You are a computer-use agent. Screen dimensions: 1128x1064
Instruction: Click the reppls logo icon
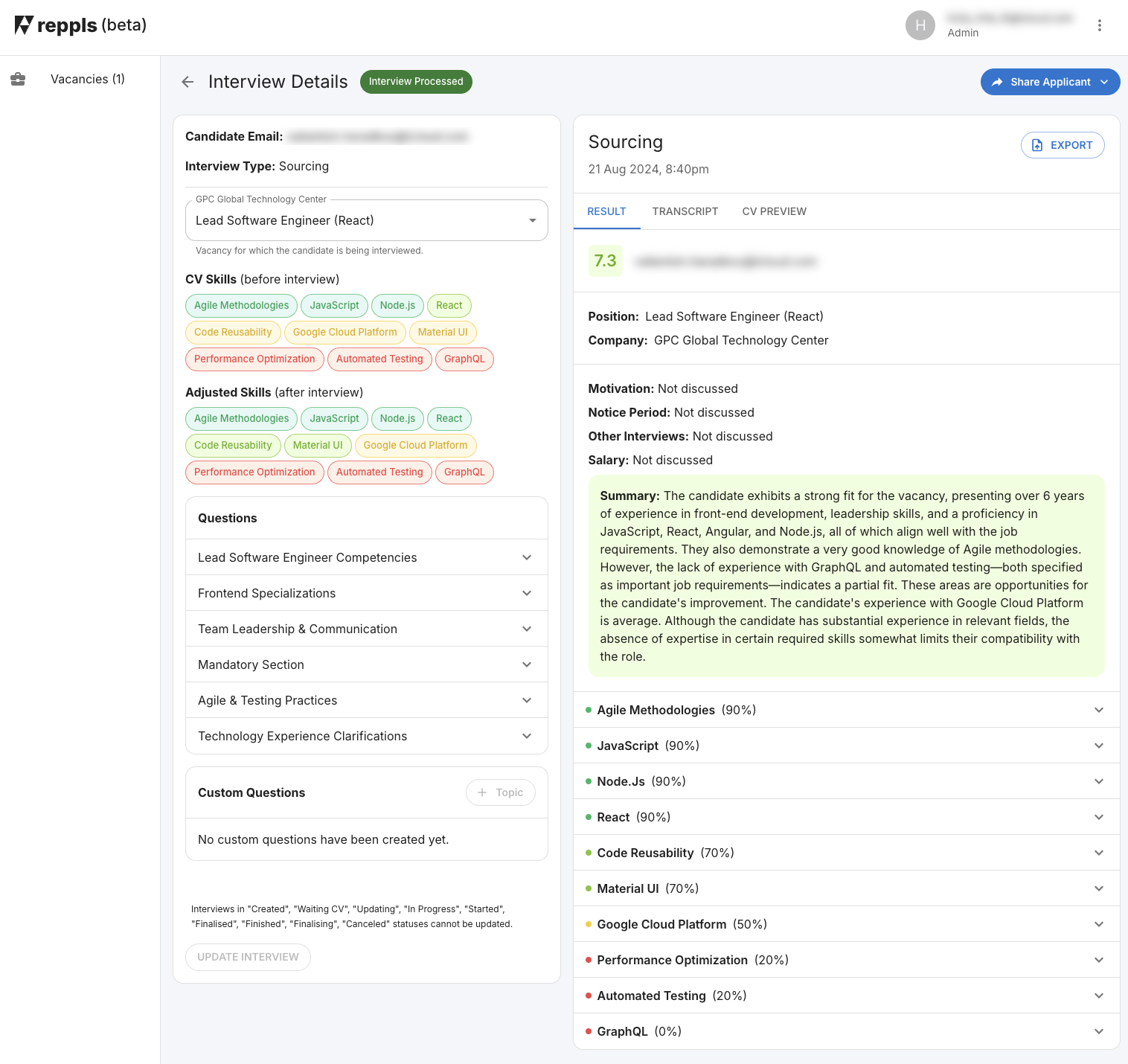24,25
